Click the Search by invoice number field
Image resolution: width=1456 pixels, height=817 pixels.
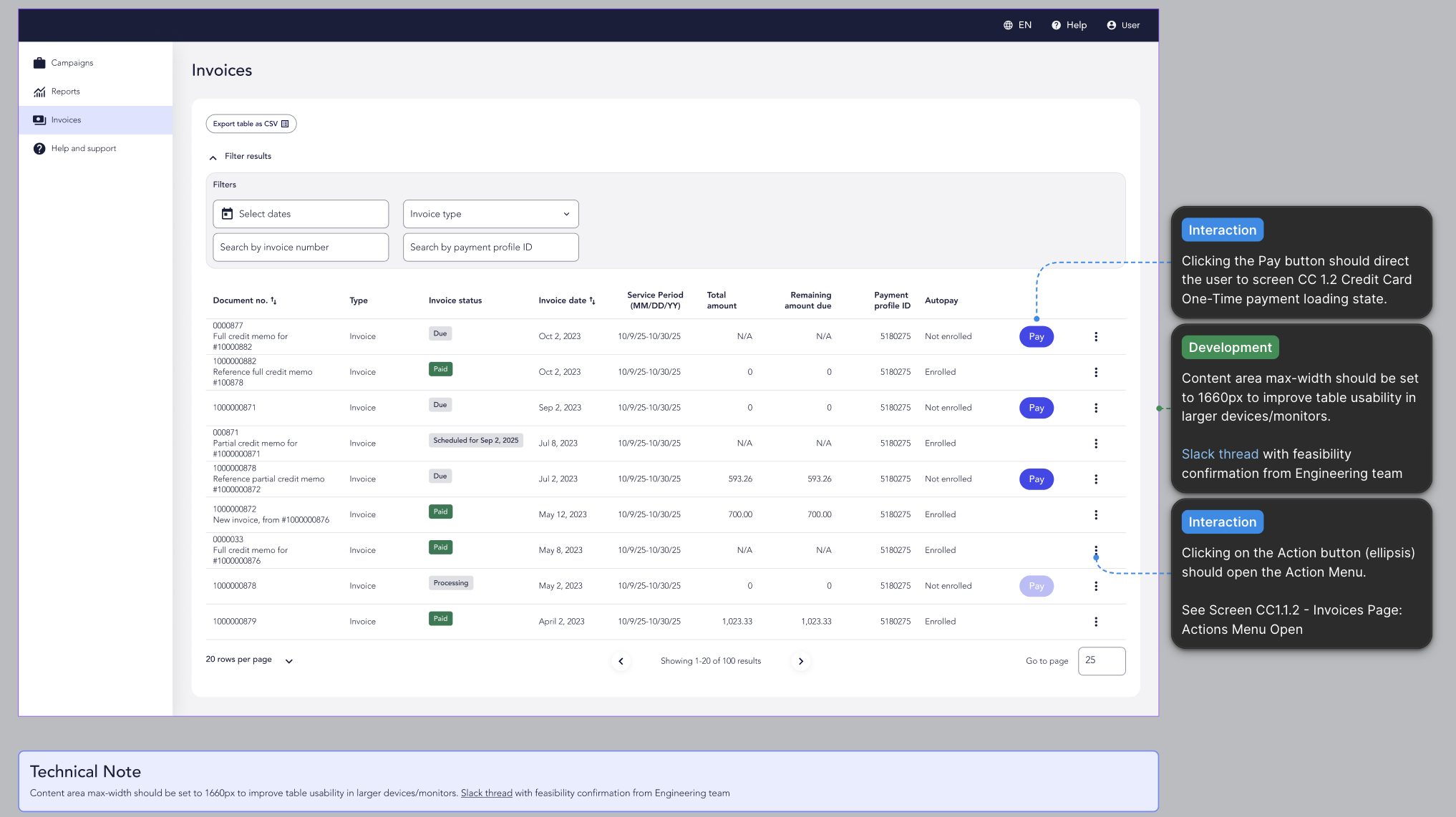click(300, 248)
